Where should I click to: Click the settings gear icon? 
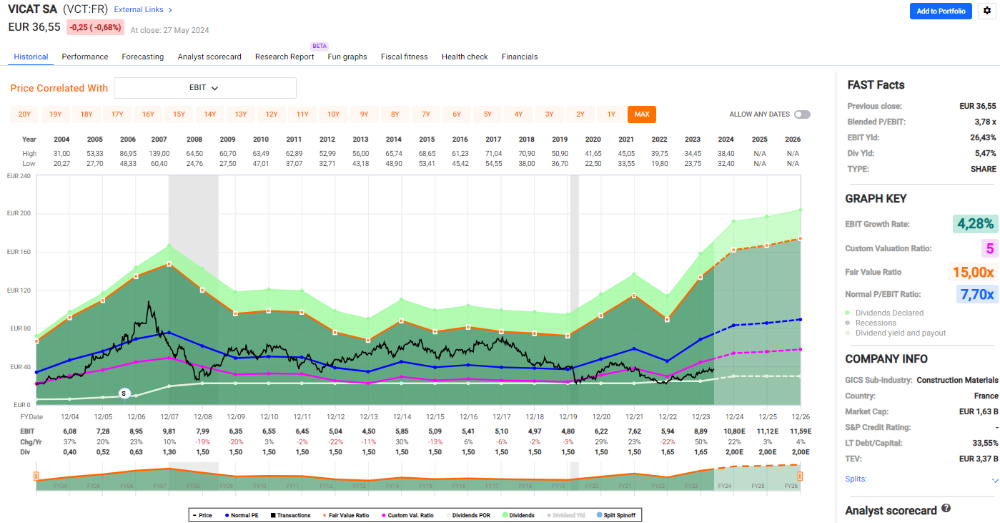(x=987, y=11)
